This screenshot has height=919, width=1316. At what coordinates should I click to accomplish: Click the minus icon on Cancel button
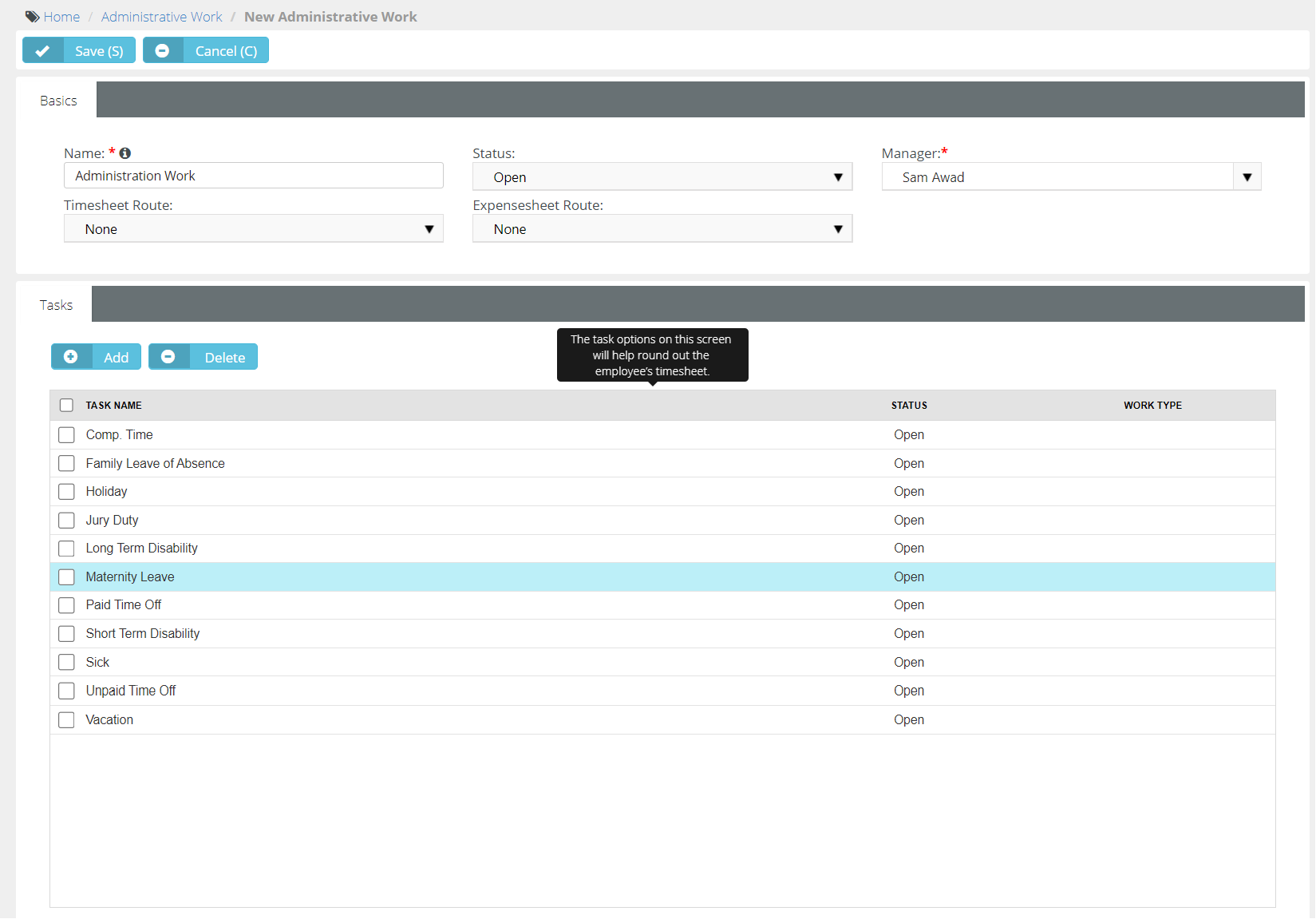[x=162, y=51]
